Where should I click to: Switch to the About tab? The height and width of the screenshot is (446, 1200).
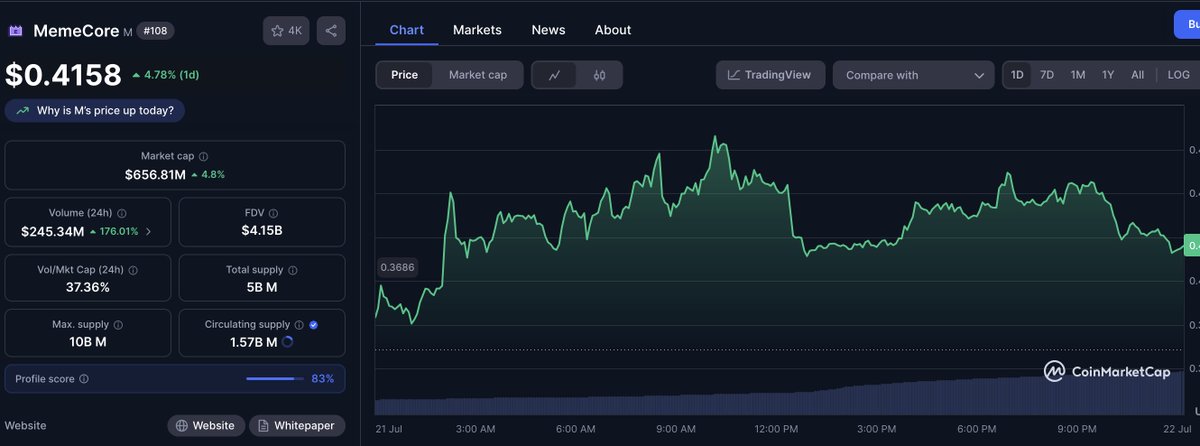point(613,30)
